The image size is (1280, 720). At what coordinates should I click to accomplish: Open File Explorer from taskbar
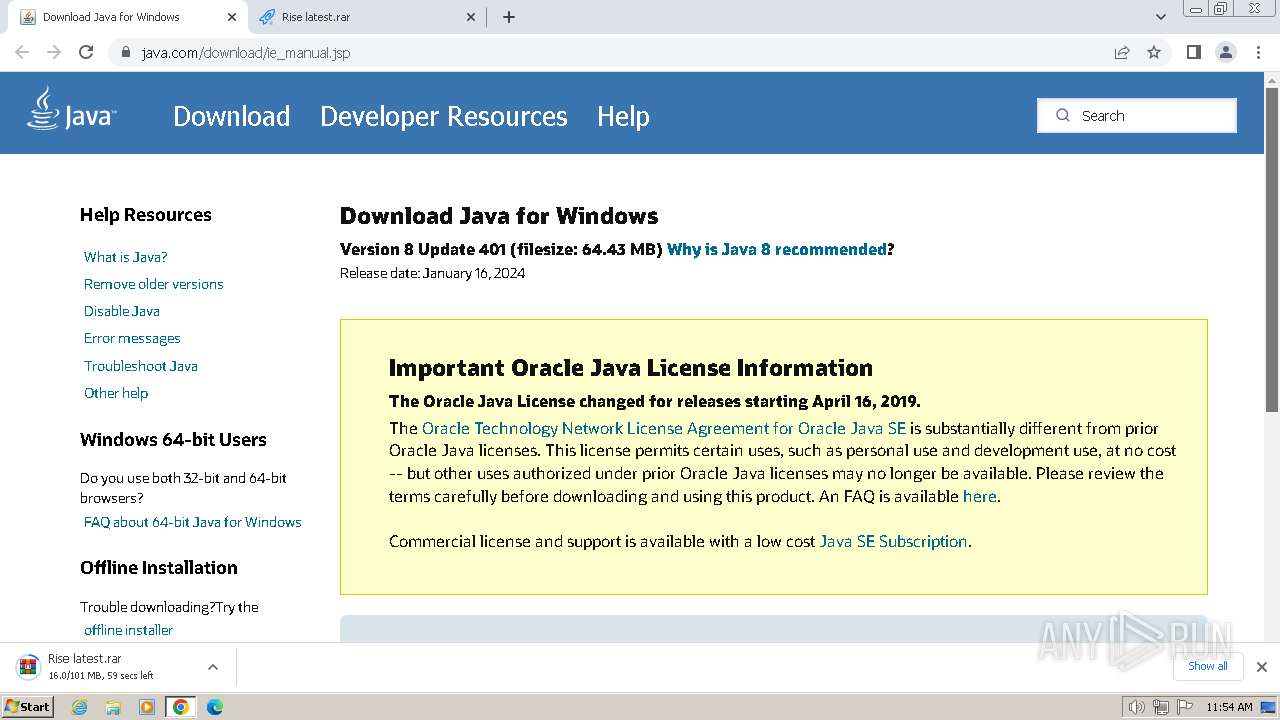point(113,707)
